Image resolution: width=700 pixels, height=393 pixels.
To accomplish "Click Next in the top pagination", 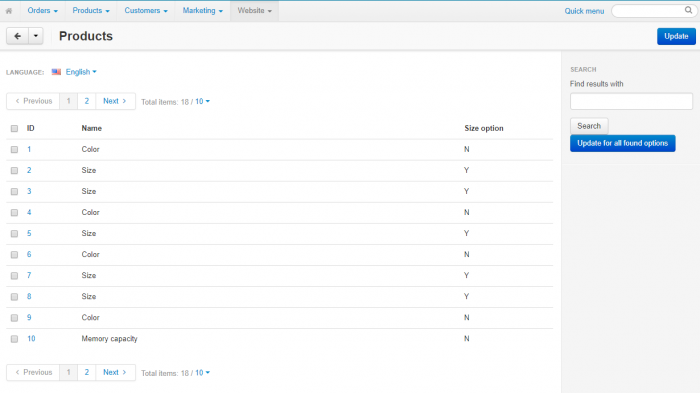I will pos(115,101).
